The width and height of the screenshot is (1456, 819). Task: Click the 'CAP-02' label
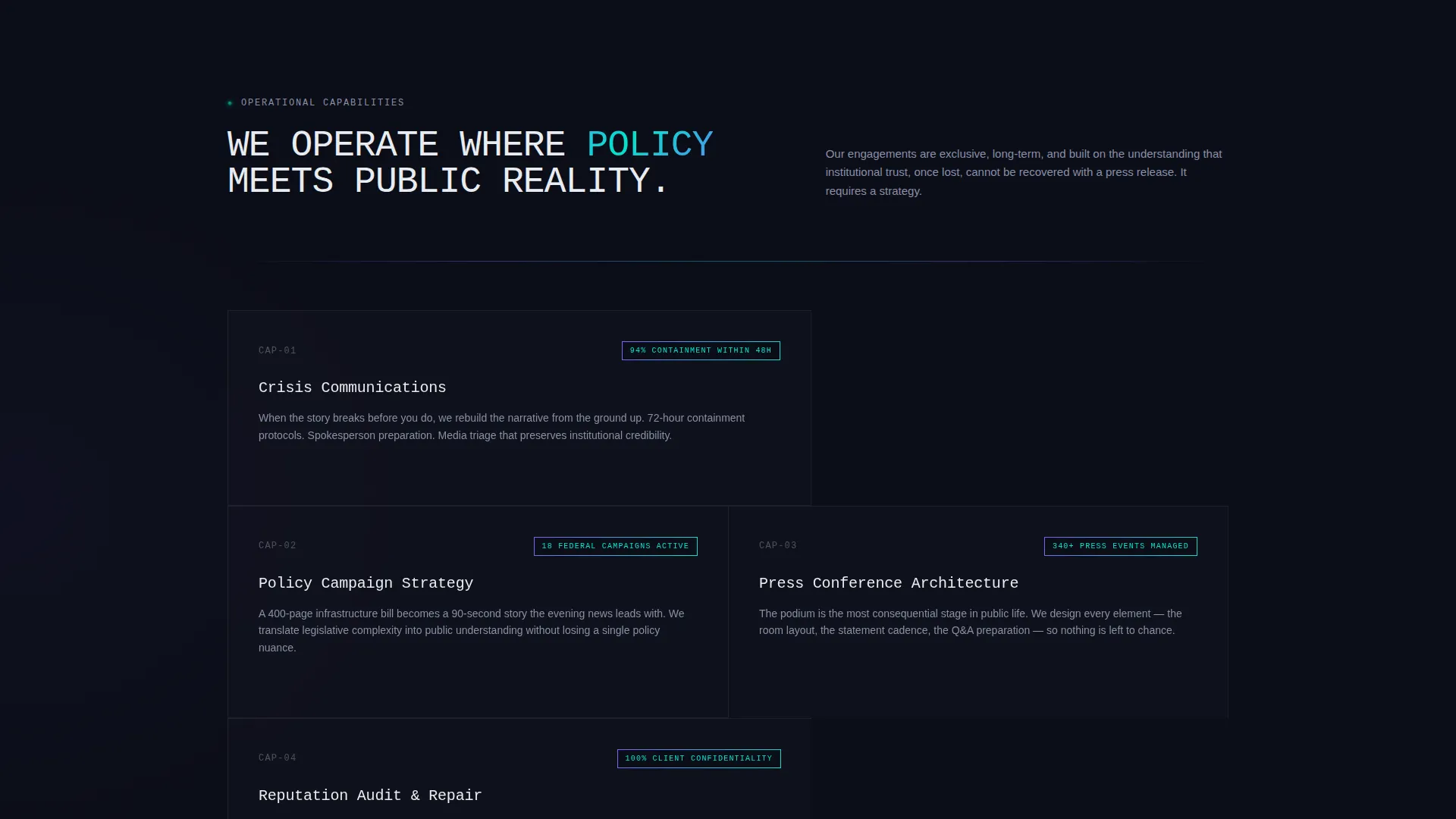(278, 545)
